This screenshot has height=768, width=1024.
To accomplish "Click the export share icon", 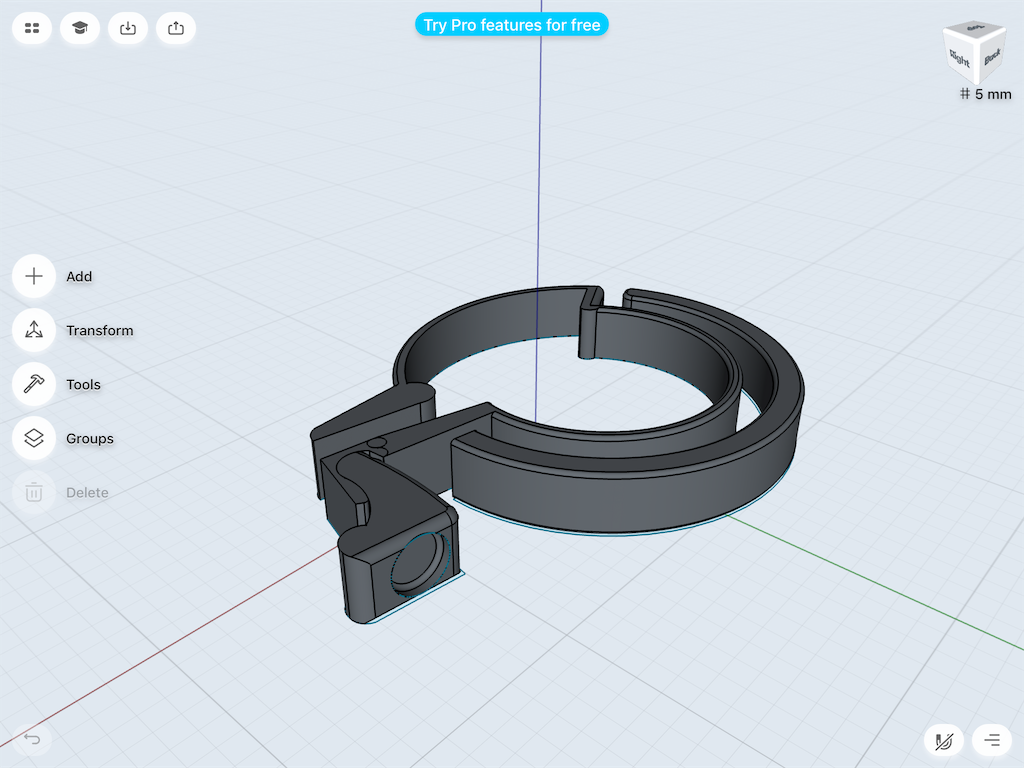I will 176,28.
